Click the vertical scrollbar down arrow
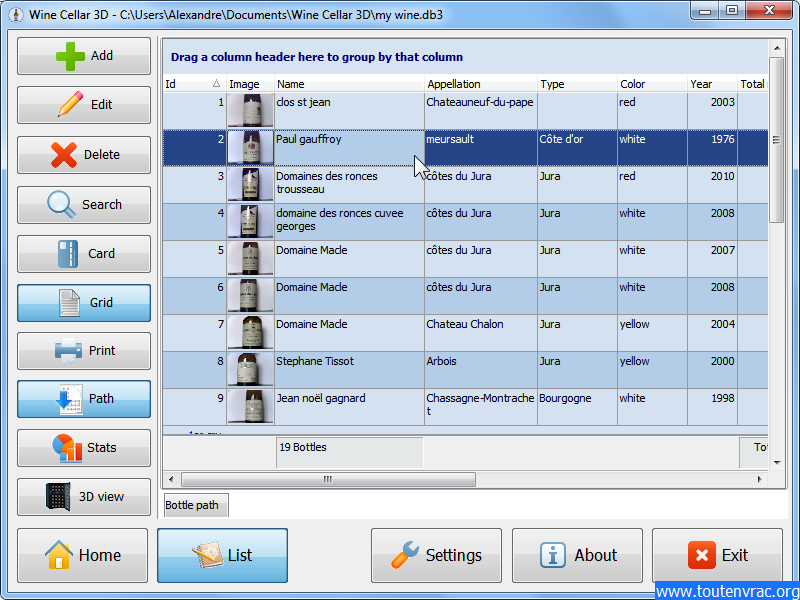The width and height of the screenshot is (800, 600). coord(777,463)
